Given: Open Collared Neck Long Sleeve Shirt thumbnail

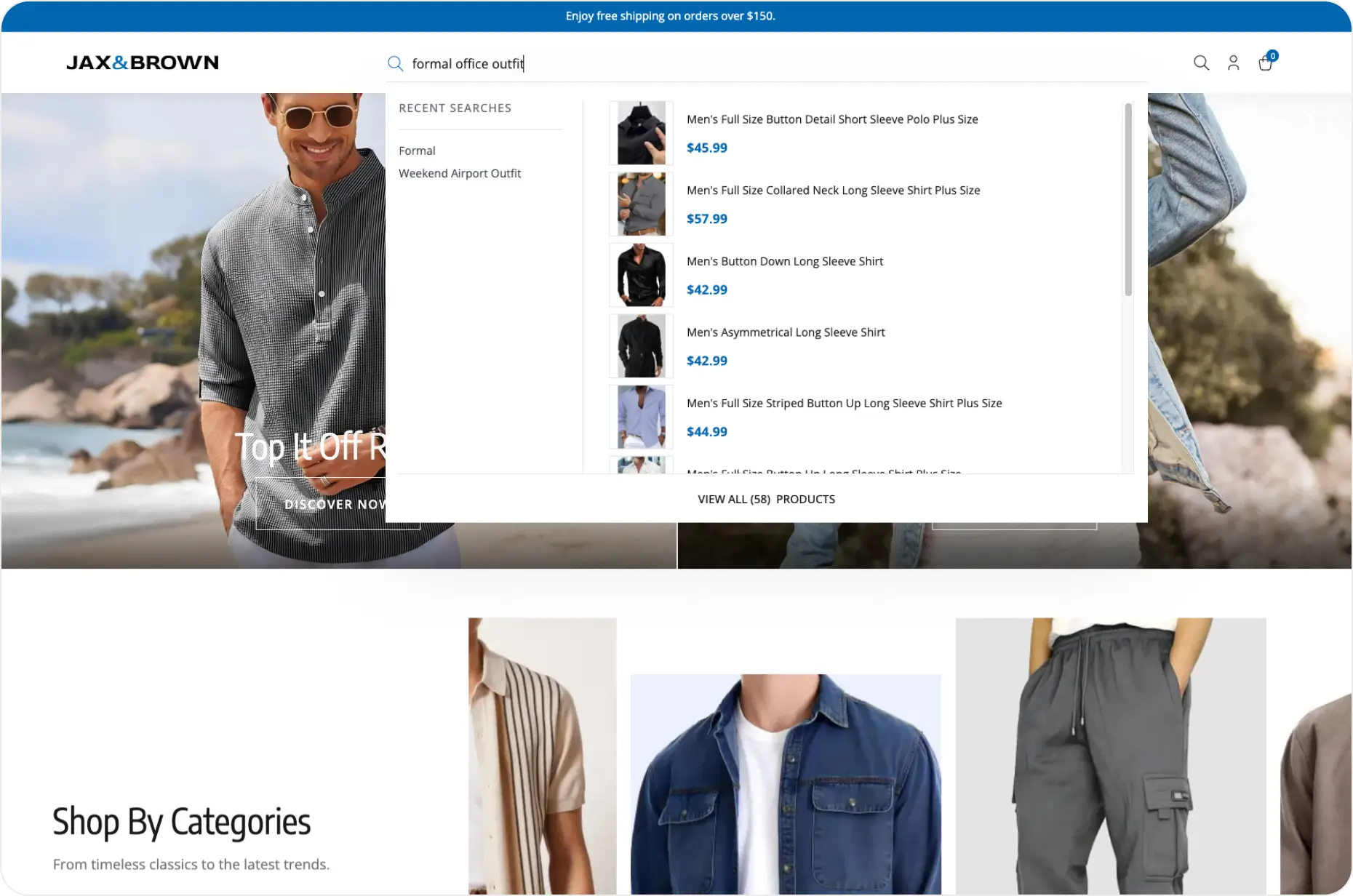Looking at the screenshot, I should click(x=641, y=204).
